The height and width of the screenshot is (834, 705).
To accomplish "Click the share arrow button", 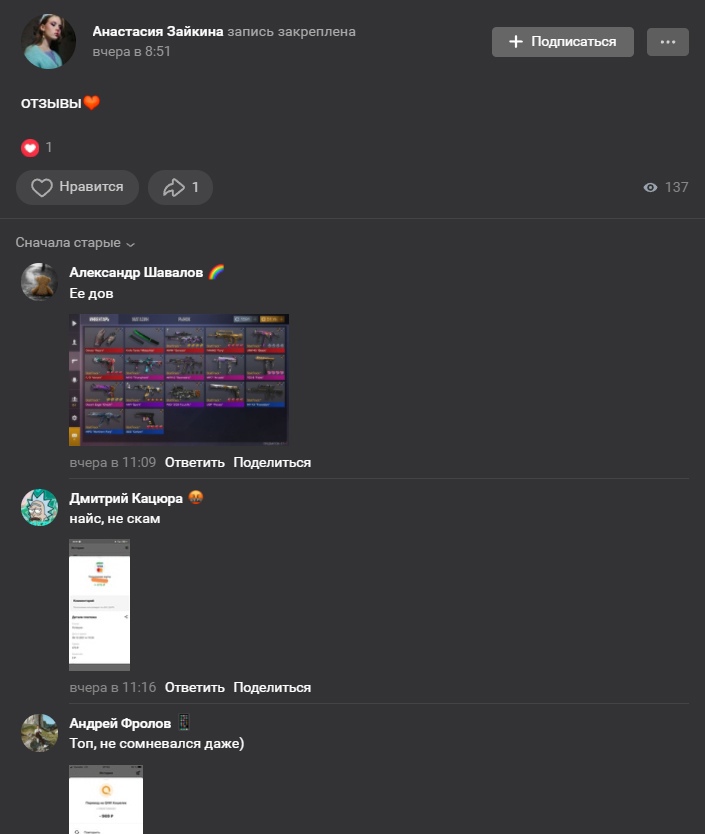I will pos(180,187).
